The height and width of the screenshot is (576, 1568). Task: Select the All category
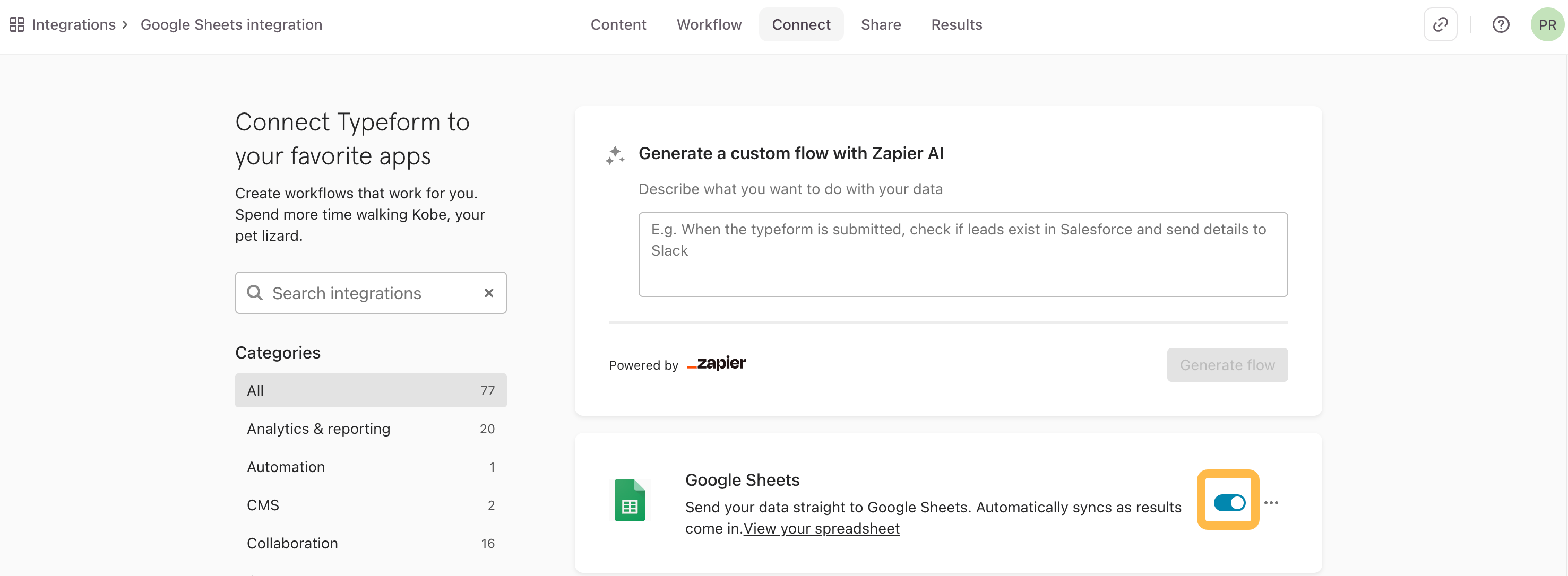point(371,390)
